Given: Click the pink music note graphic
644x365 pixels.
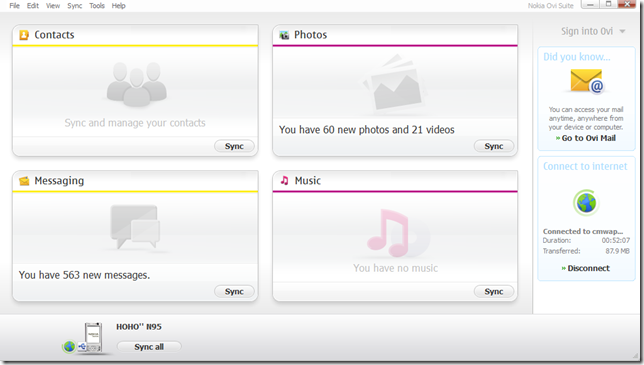Looking at the screenshot, I should 388,232.
